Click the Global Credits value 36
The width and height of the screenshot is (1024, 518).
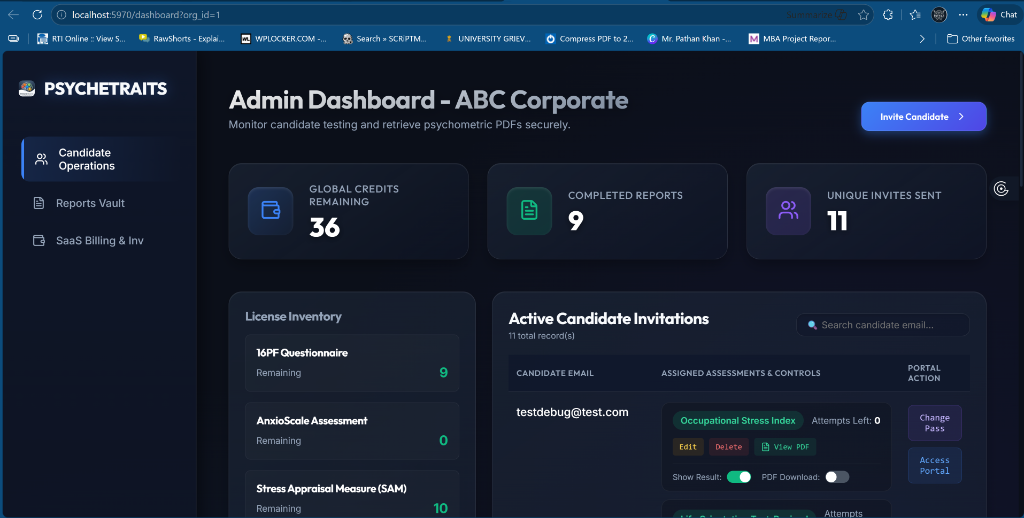[325, 227]
